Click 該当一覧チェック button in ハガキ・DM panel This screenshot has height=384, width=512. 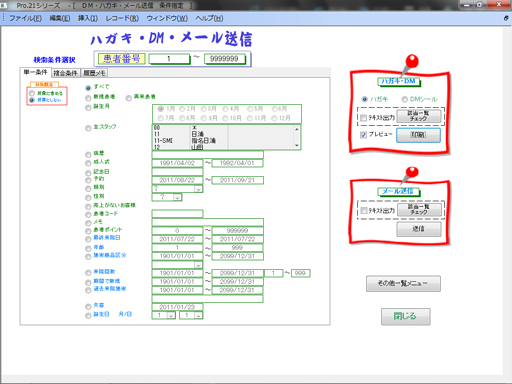coord(419,116)
